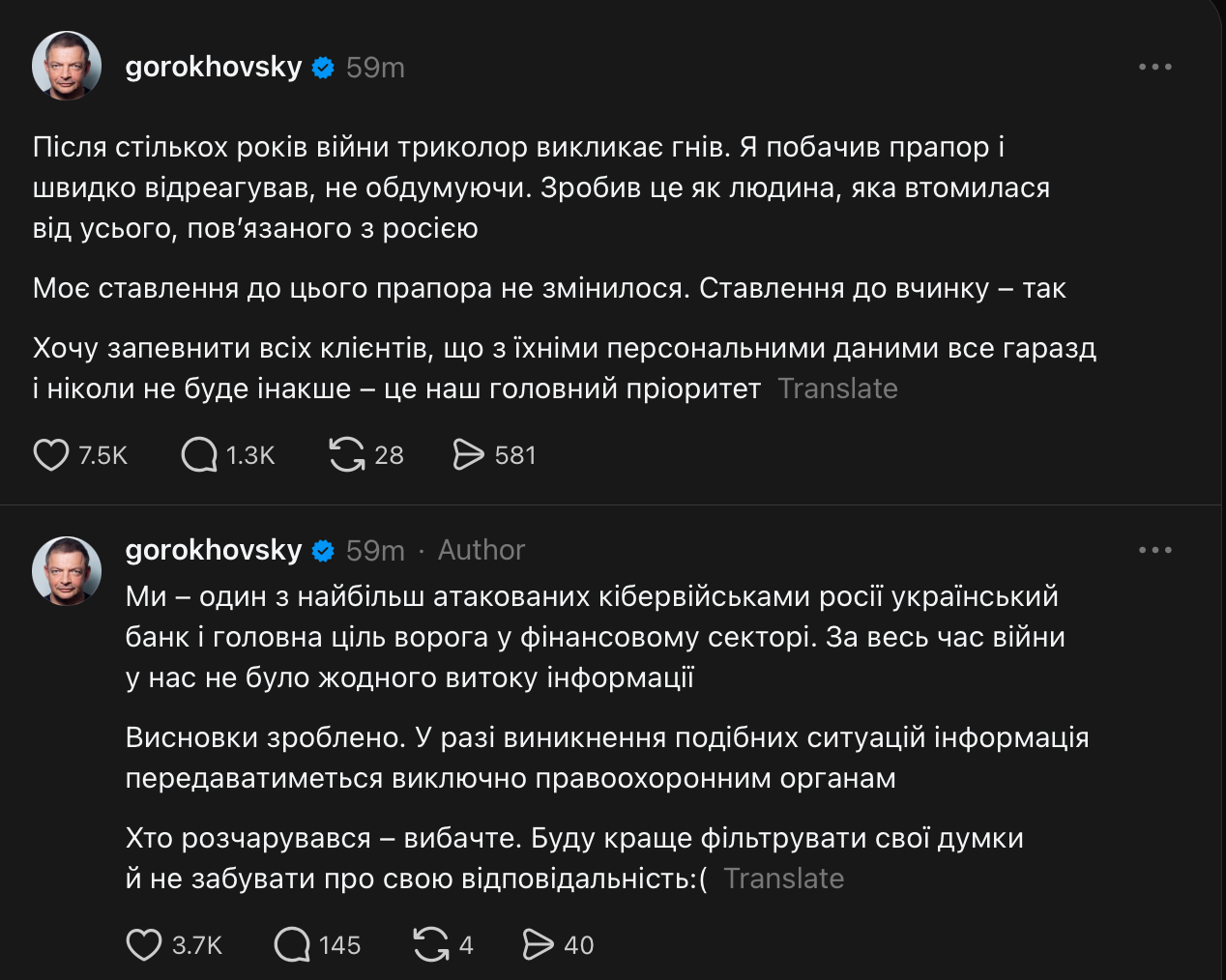The image size is (1226, 980).
Task: Translate the first post text
Action: pyautogui.click(x=837, y=389)
